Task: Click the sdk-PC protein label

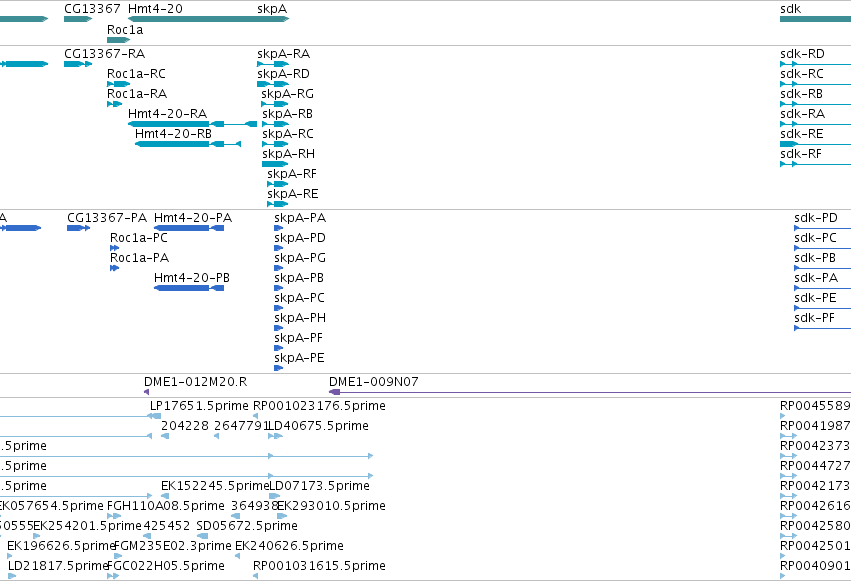Action: [x=815, y=238]
